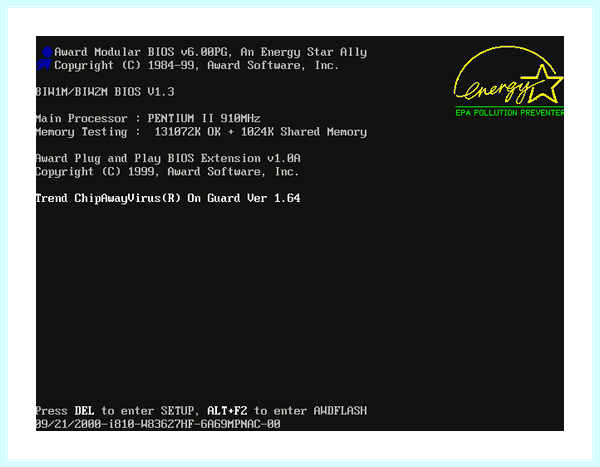Click the Trend ChipAwayVirus On Guard line

[x=168, y=198]
